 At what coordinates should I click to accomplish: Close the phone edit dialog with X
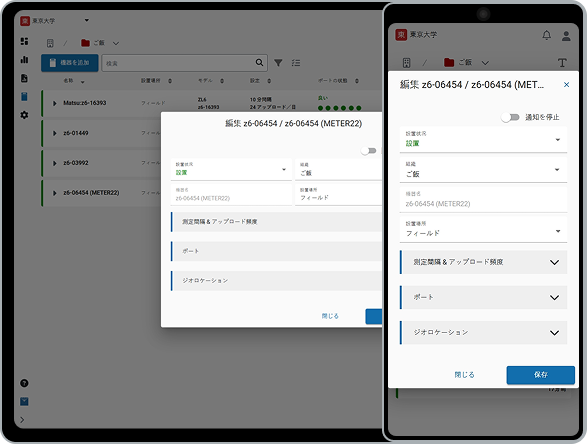(566, 85)
